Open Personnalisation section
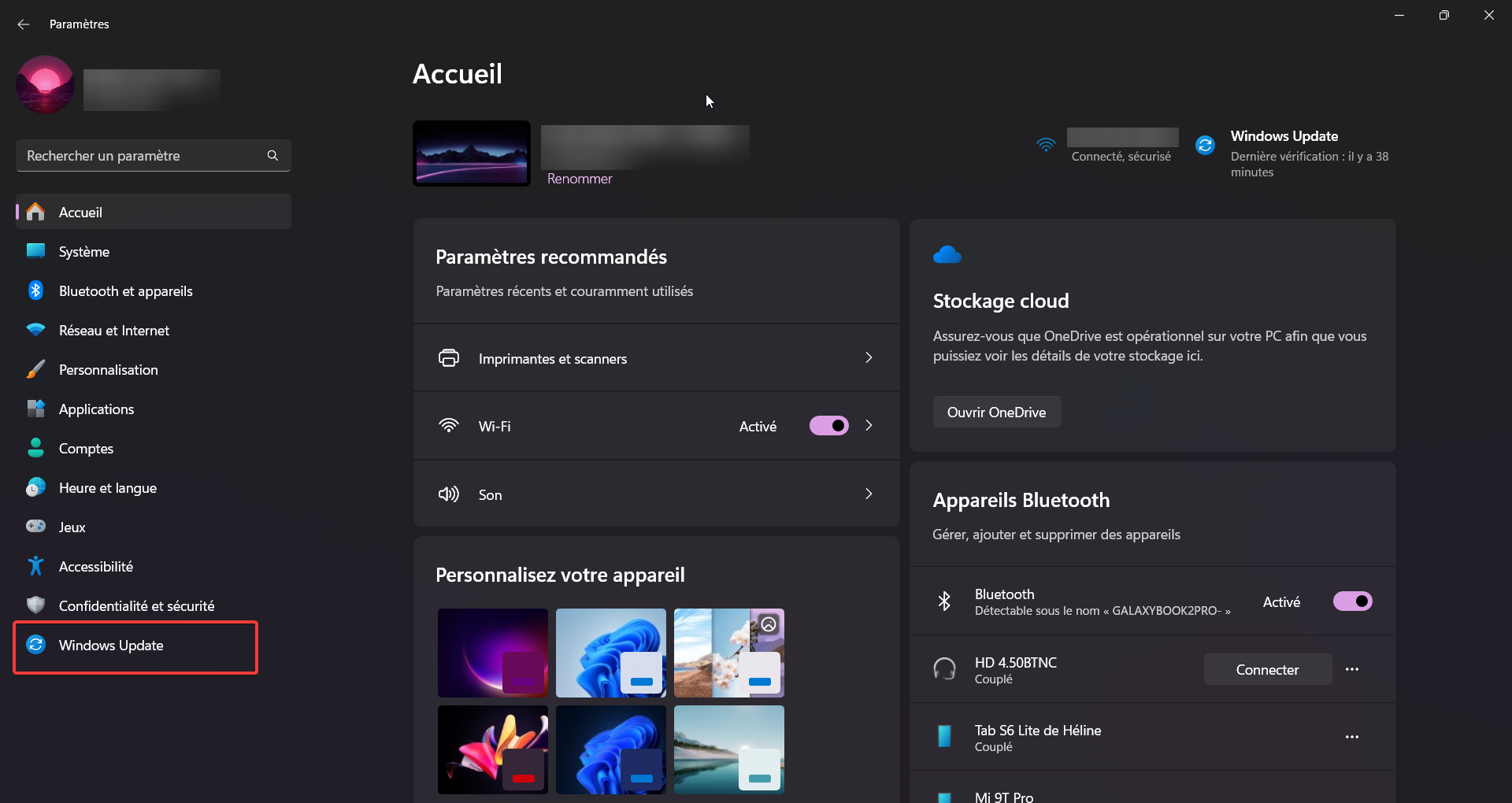The width and height of the screenshot is (1512, 803). 154,369
